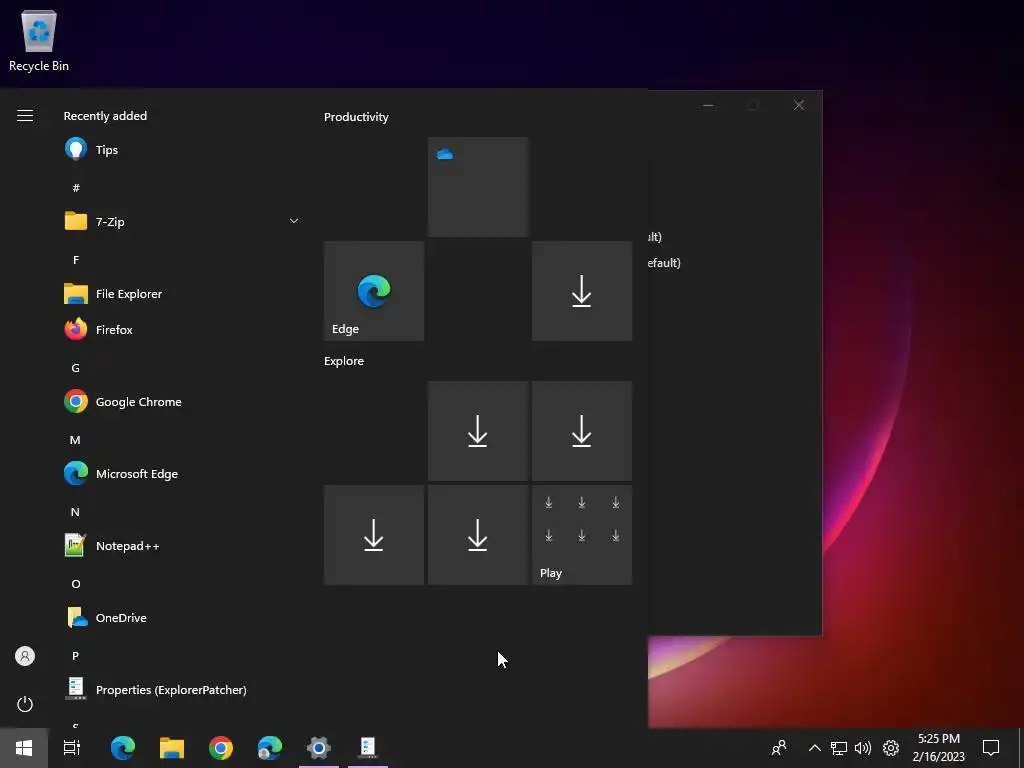Launch Notepad++ from app list

[182, 546]
